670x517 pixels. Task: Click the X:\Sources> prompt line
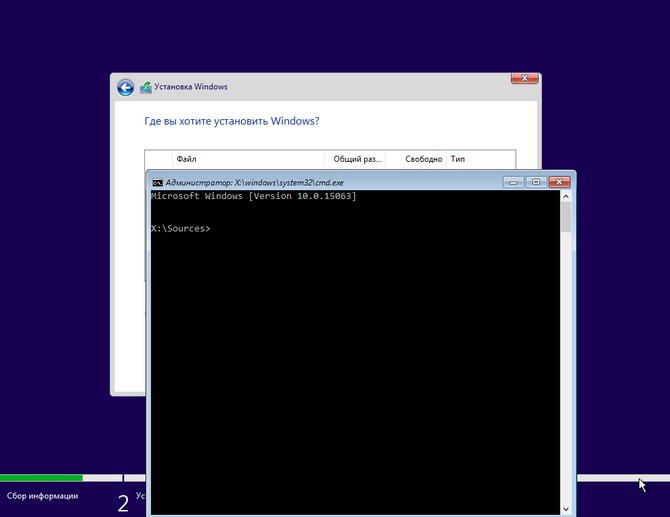click(x=181, y=229)
